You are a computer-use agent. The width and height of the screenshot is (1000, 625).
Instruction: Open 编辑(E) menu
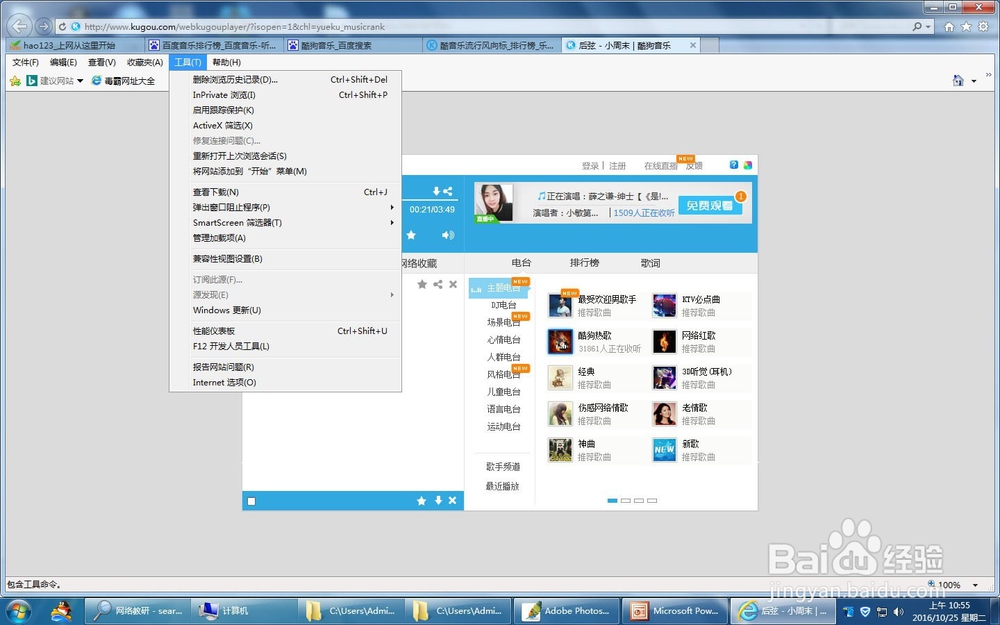pyautogui.click(x=63, y=62)
